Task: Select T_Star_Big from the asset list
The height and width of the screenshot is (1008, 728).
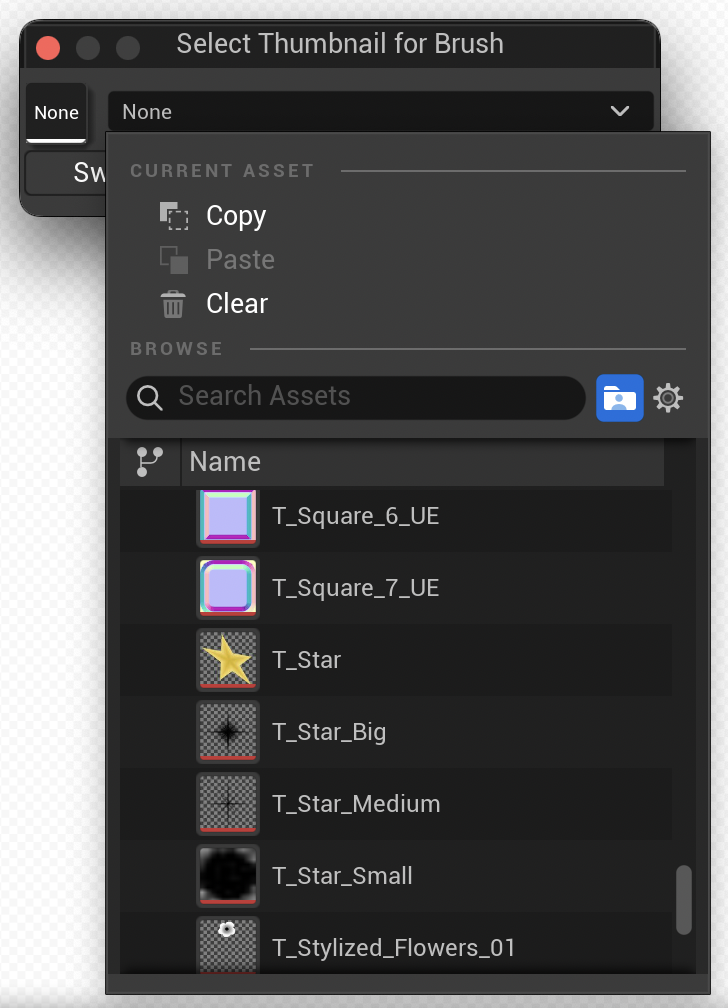Action: point(329,732)
